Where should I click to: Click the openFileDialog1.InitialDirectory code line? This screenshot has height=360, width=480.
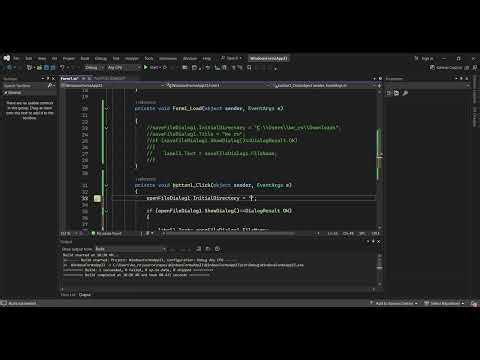[201, 198]
